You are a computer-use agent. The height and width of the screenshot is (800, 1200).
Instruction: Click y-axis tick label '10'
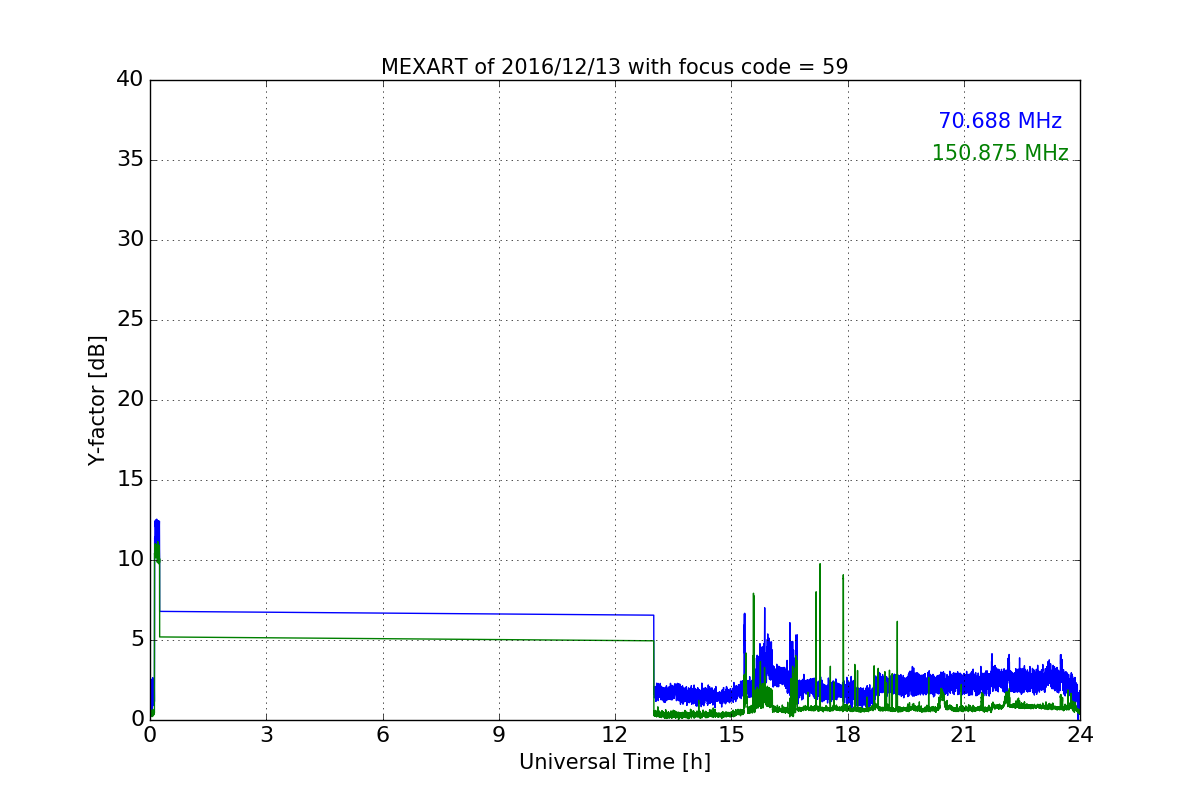130,560
